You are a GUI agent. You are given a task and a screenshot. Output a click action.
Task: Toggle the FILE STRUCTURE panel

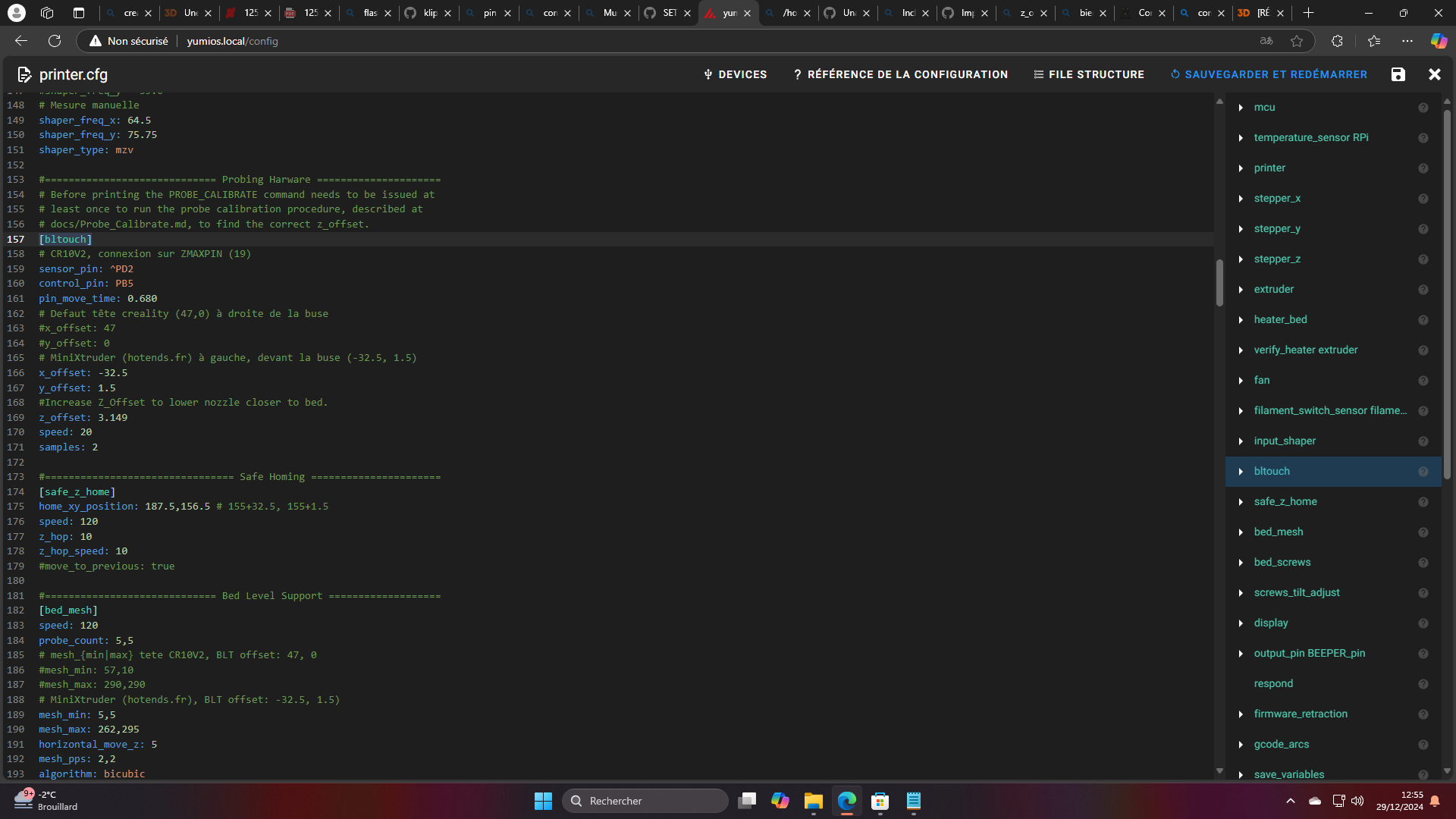(1089, 74)
